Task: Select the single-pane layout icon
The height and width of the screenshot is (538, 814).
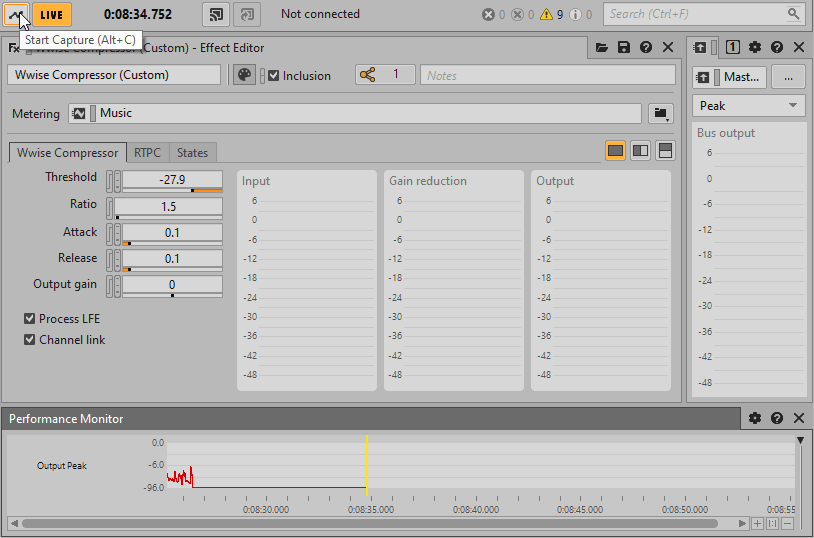Action: (x=616, y=150)
